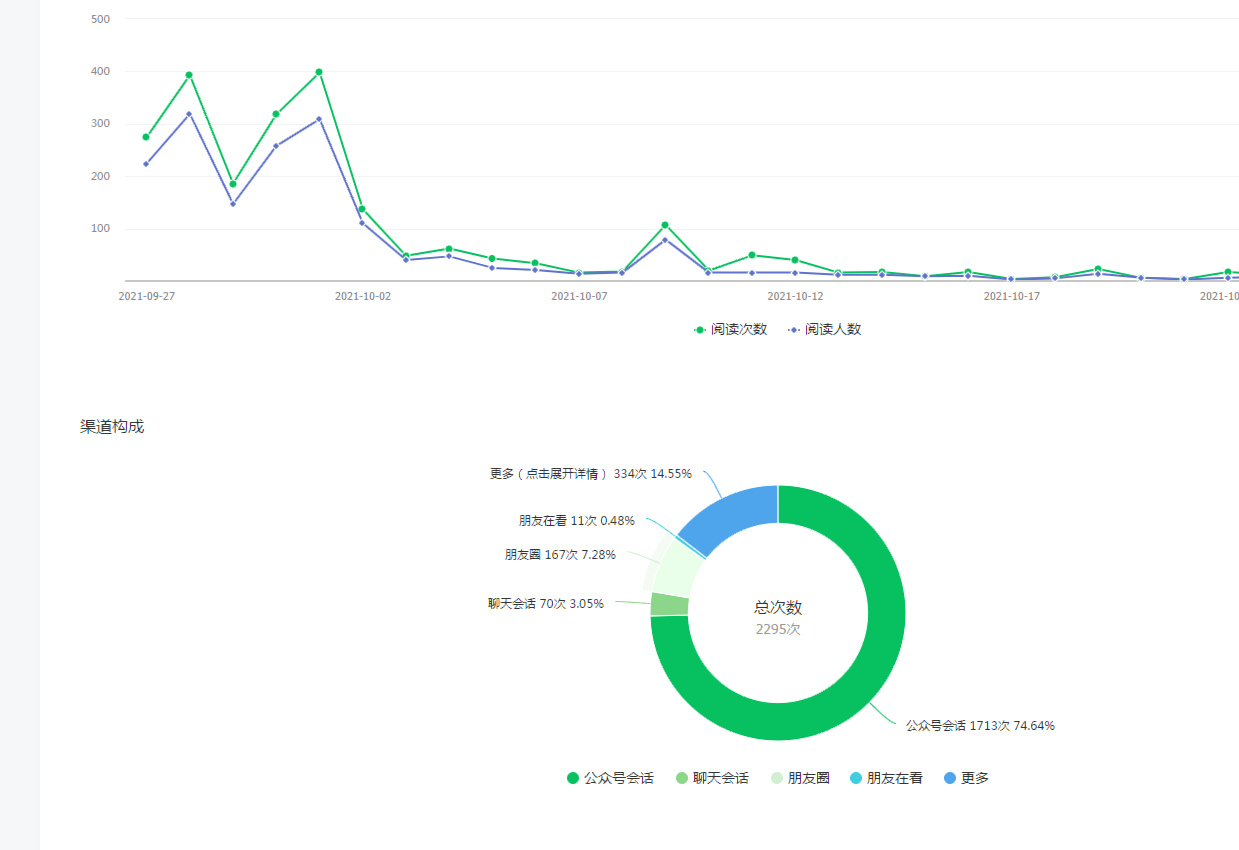Click 阅读人数 point for 2021-09-28
This screenshot has height=850, width=1239.
pyautogui.click(x=189, y=114)
